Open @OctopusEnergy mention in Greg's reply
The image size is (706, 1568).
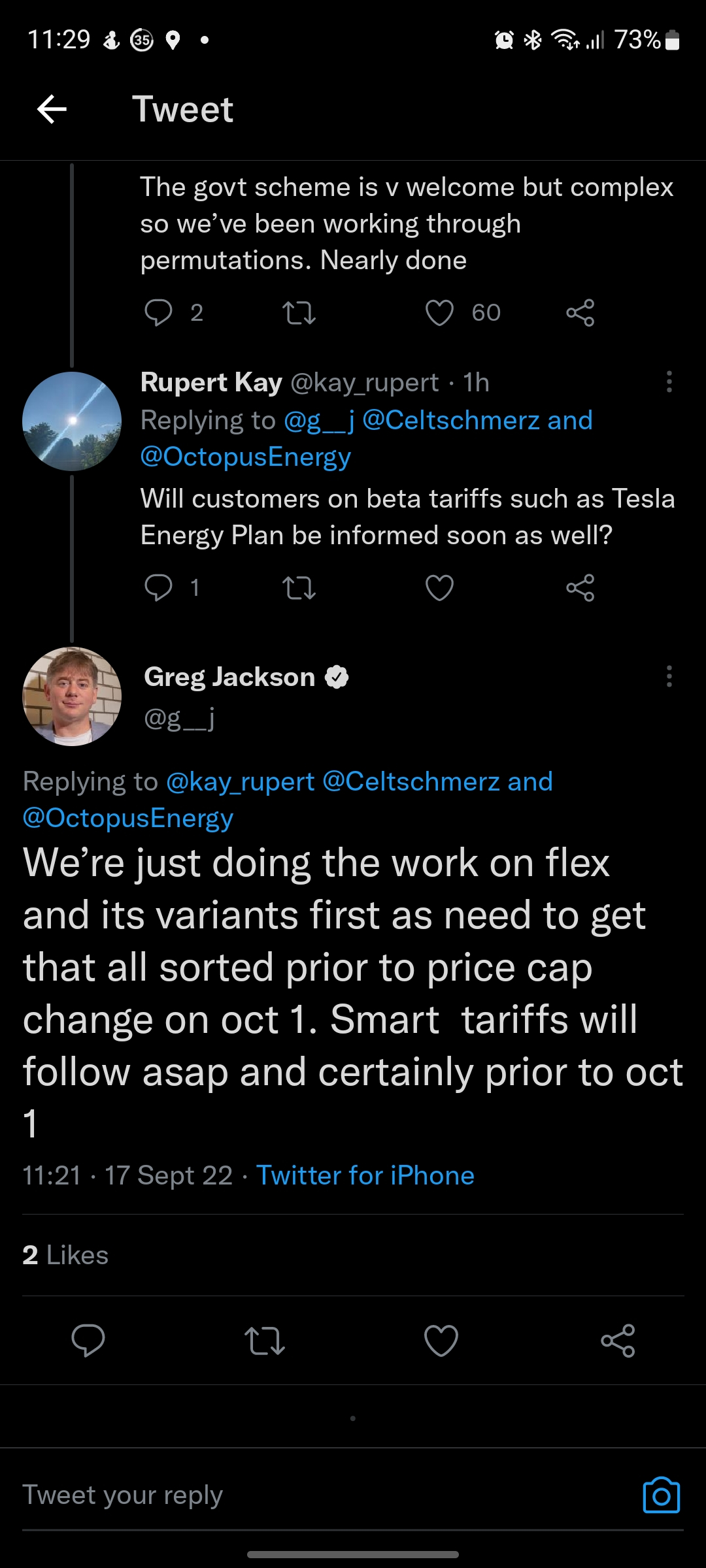pyautogui.click(x=128, y=818)
